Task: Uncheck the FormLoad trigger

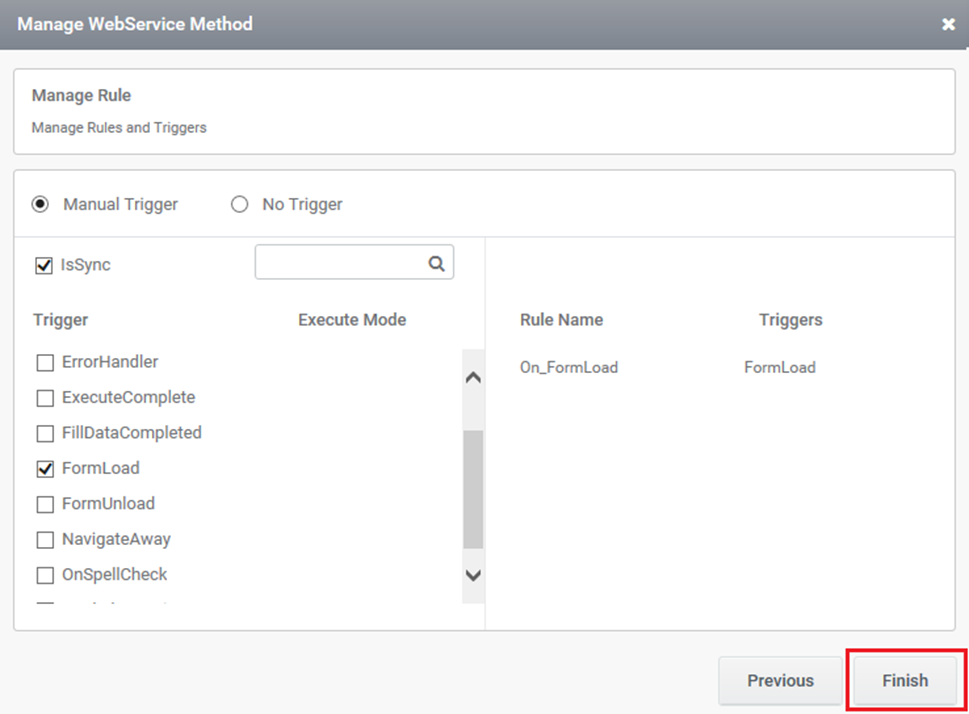Action: (x=45, y=469)
